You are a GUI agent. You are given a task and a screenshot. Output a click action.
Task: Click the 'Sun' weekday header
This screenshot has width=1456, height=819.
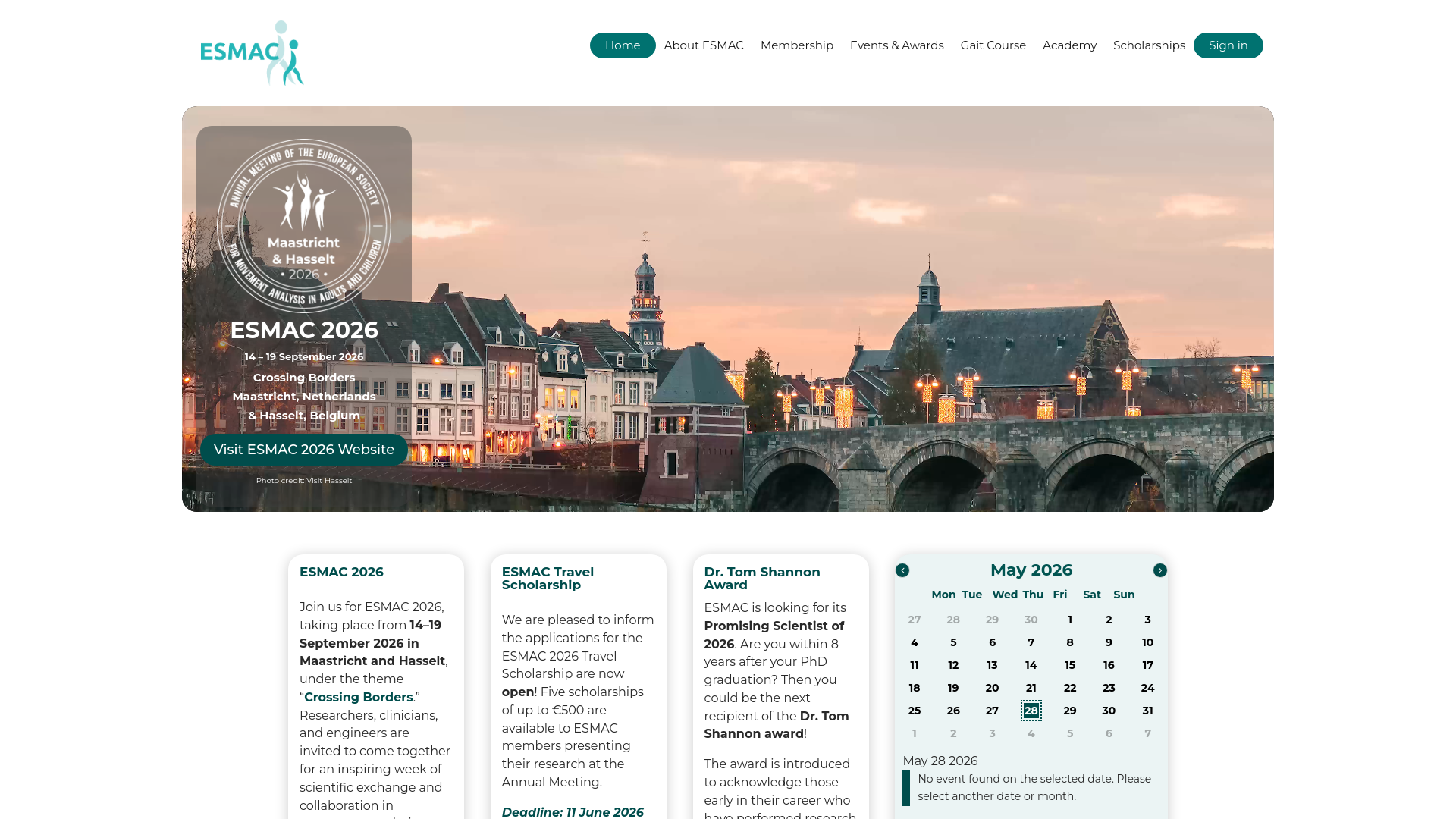pyautogui.click(x=1124, y=595)
